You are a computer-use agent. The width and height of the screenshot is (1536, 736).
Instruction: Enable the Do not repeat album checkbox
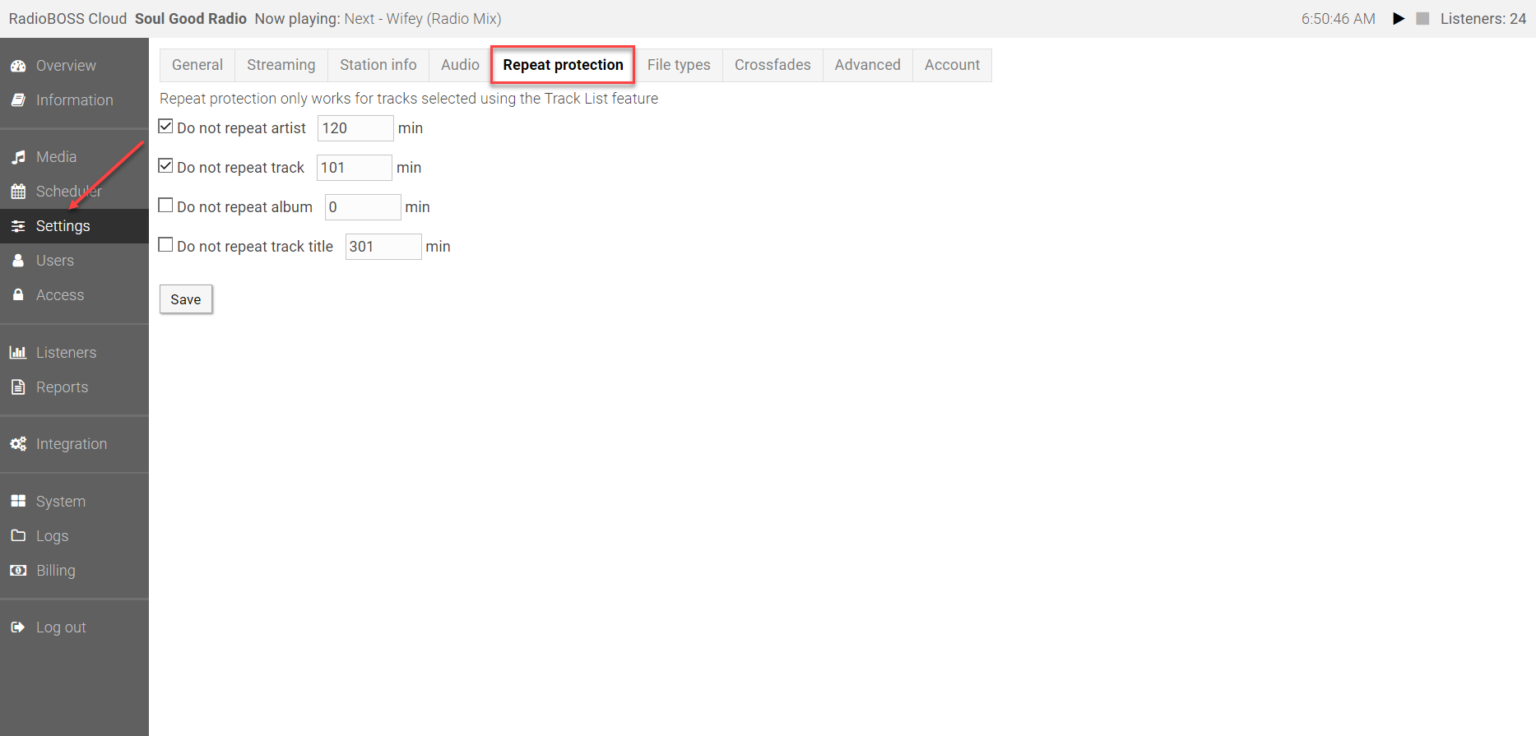tap(166, 206)
